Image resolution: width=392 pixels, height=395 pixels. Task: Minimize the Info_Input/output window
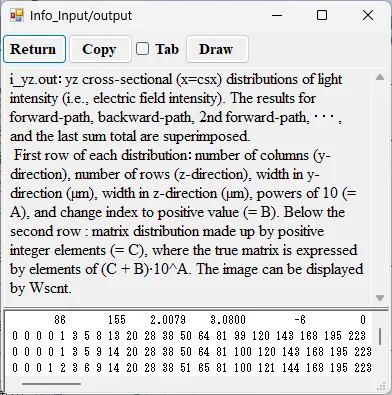pos(277,15)
